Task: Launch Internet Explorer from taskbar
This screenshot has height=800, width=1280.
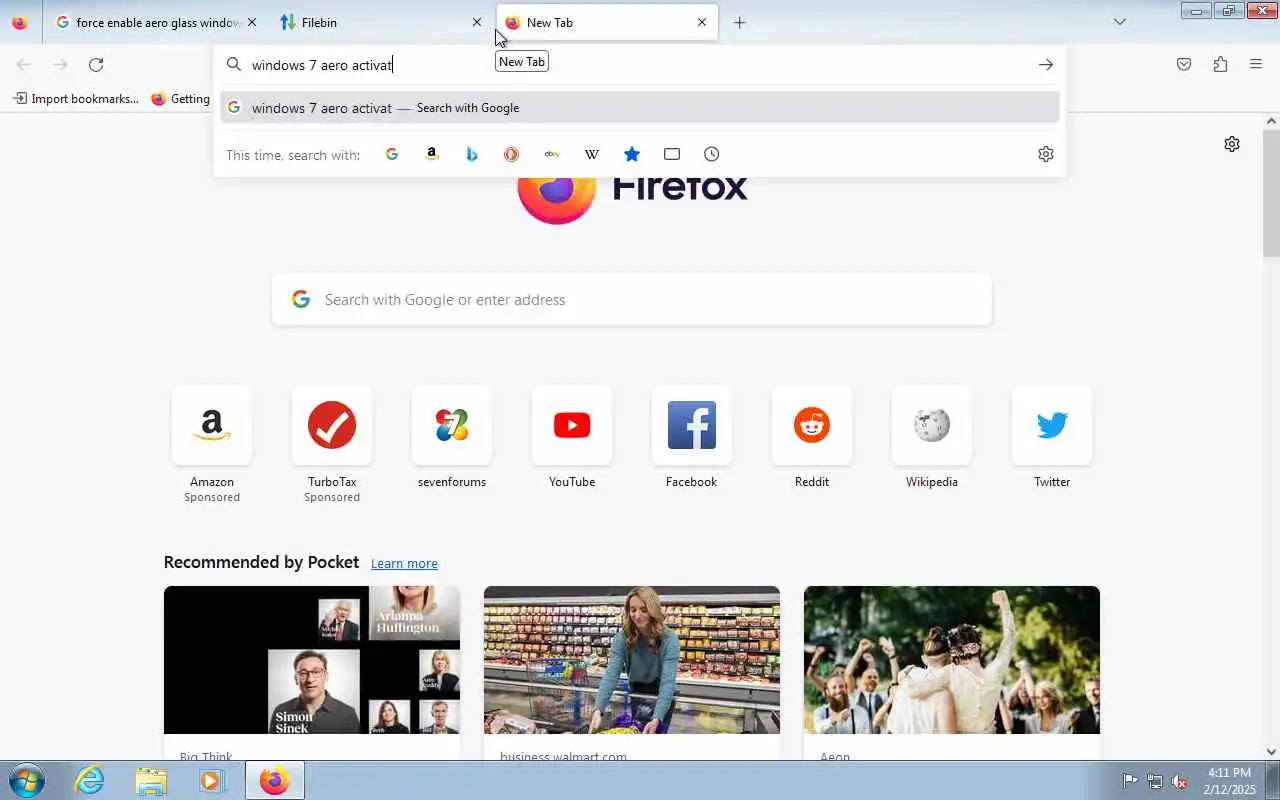Action: tap(90, 780)
